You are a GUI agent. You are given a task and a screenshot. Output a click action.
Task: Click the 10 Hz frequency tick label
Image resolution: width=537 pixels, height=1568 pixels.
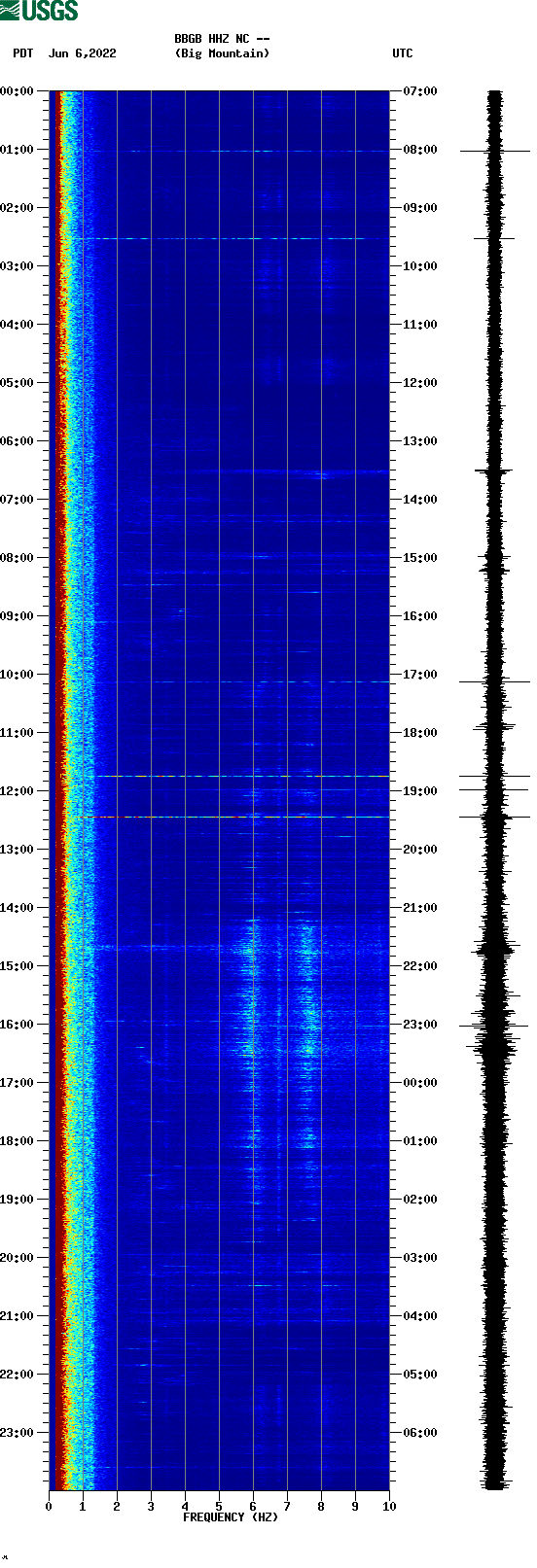coord(389,1507)
